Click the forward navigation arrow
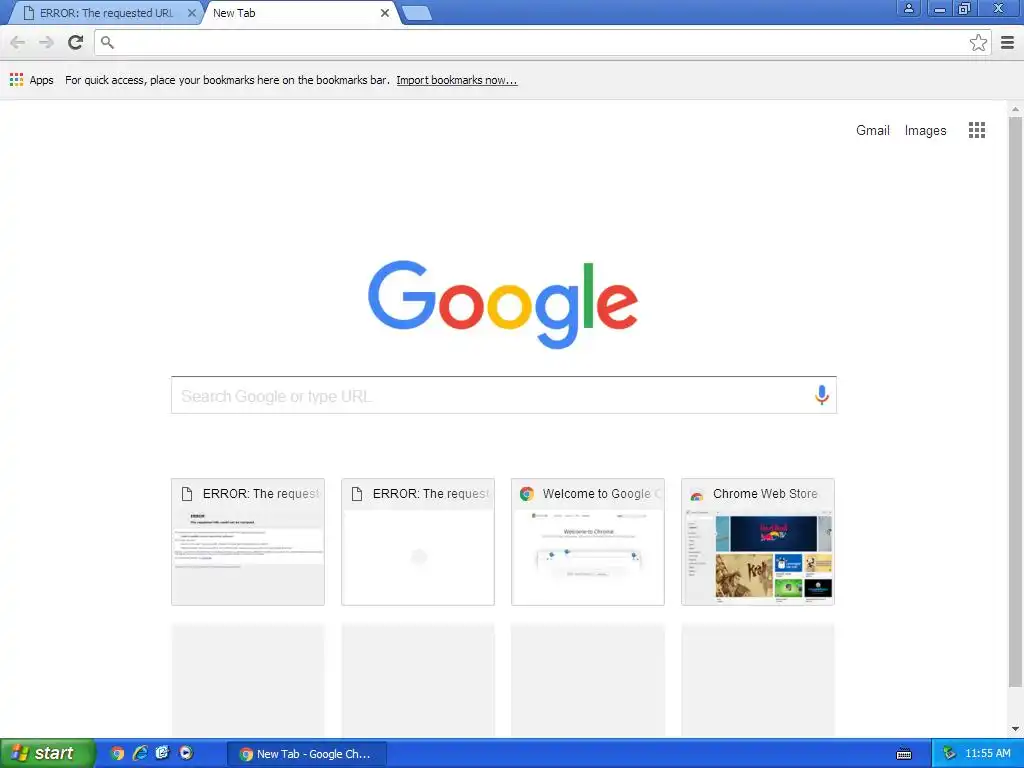Viewport: 1024px width, 768px height. click(46, 43)
